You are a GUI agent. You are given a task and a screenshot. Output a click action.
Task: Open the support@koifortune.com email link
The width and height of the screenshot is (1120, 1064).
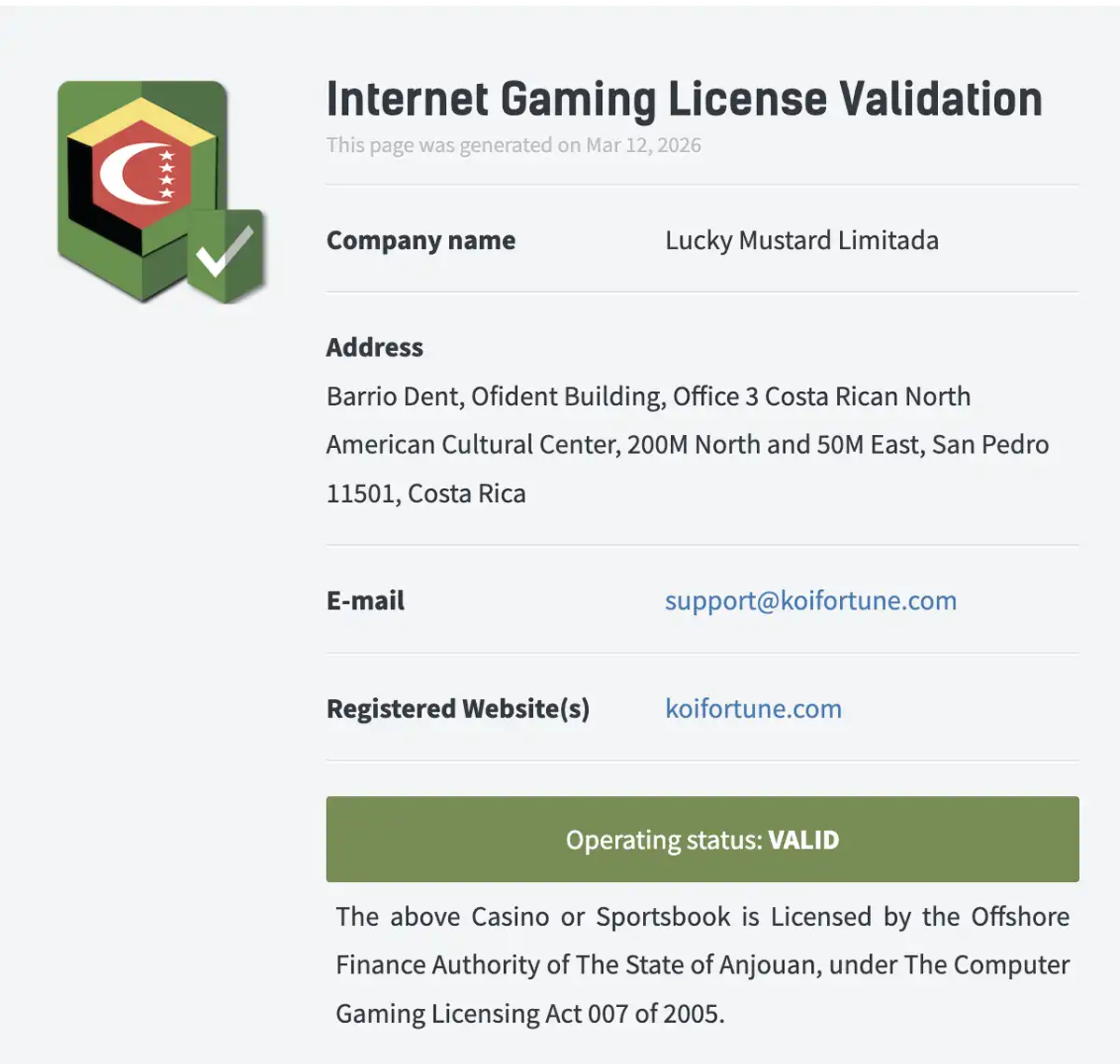coord(810,600)
